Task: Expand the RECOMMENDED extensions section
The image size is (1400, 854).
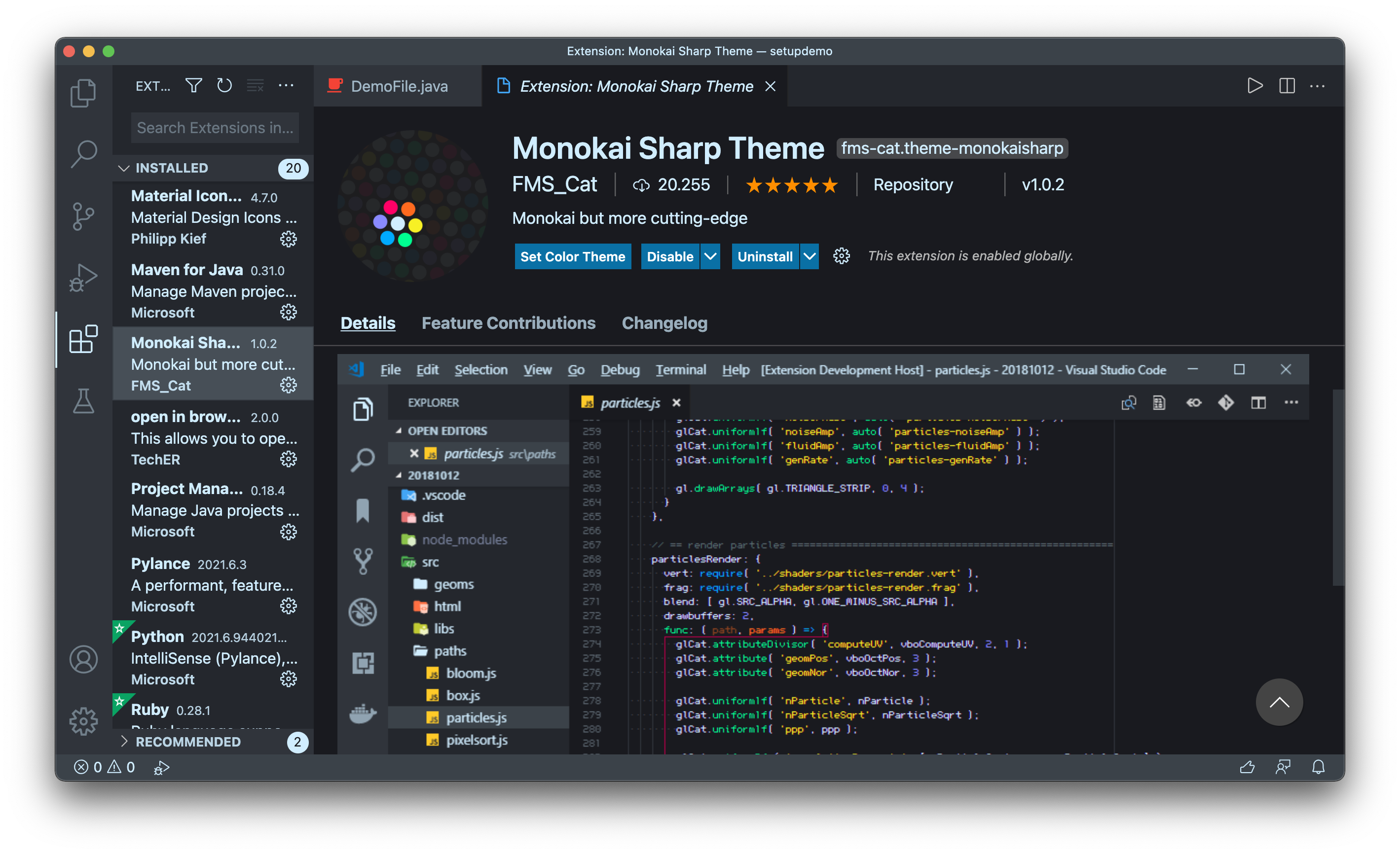Action: pos(213,742)
